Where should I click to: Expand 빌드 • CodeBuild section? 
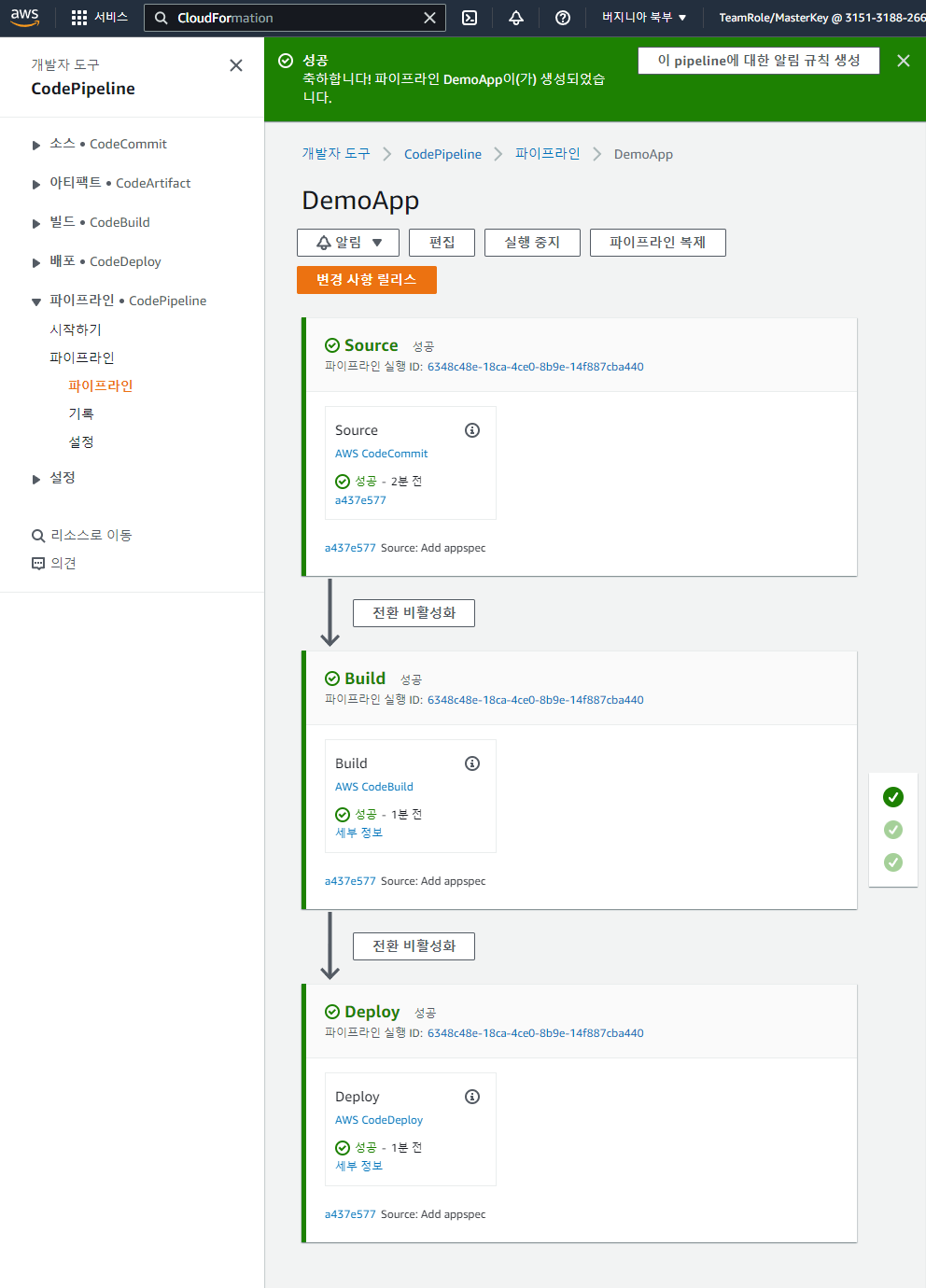click(36, 223)
